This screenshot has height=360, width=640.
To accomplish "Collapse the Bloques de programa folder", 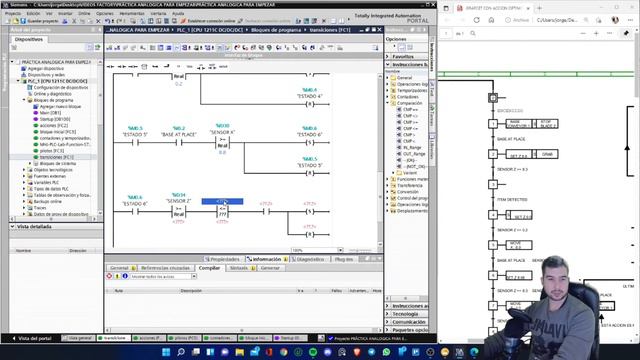I will pos(24,100).
